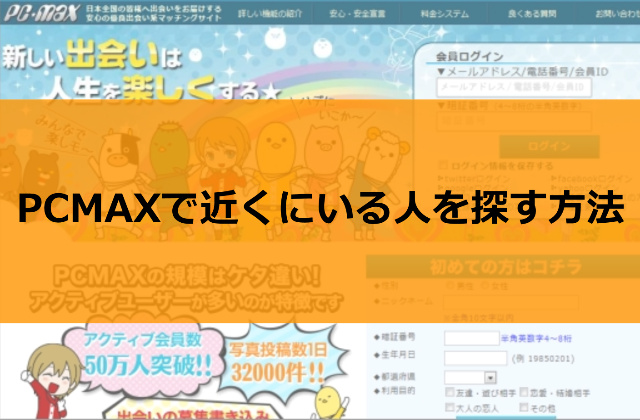Open お問い合わせ menu item

(617, 14)
